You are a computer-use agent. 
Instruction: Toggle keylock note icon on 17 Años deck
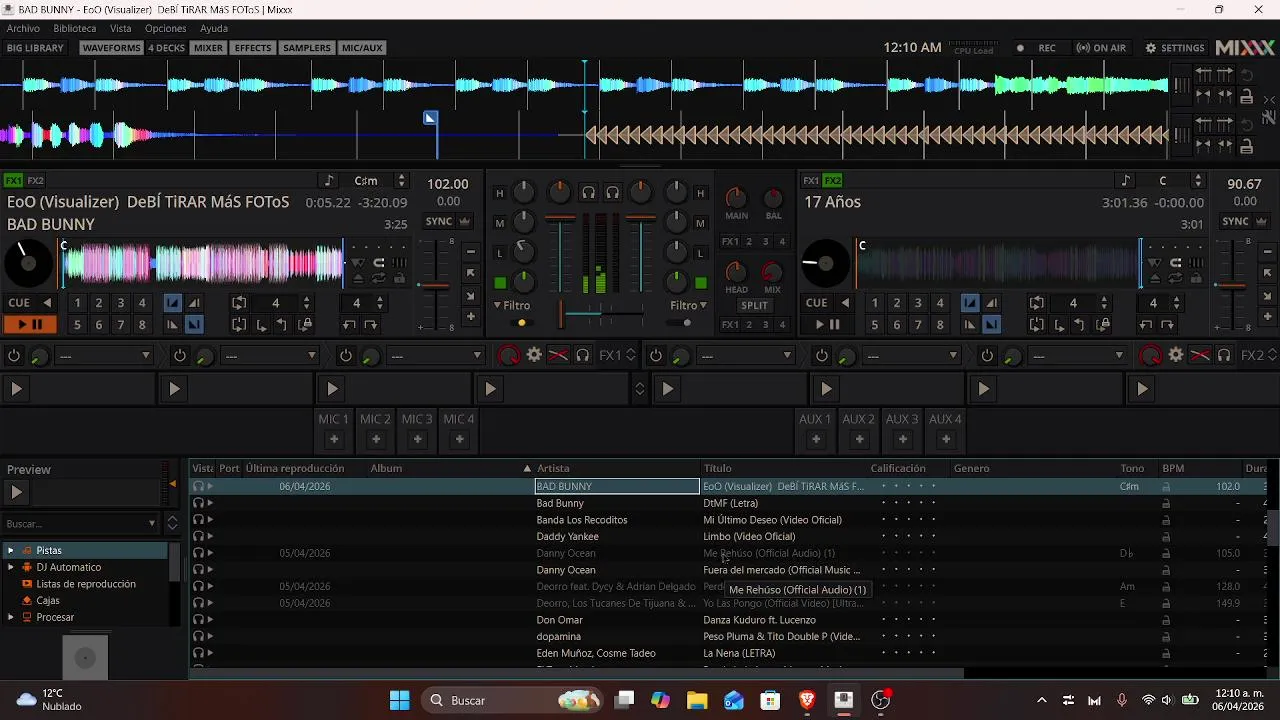(1126, 181)
